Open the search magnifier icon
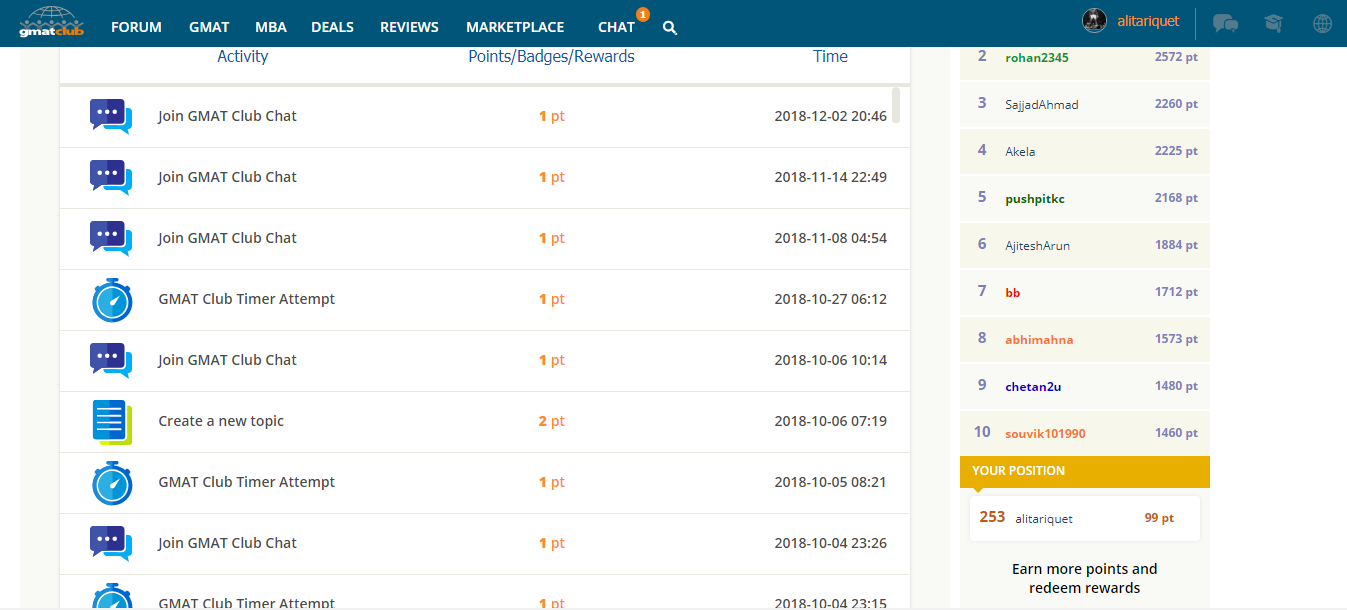This screenshot has height=610, width=1347. pos(670,28)
